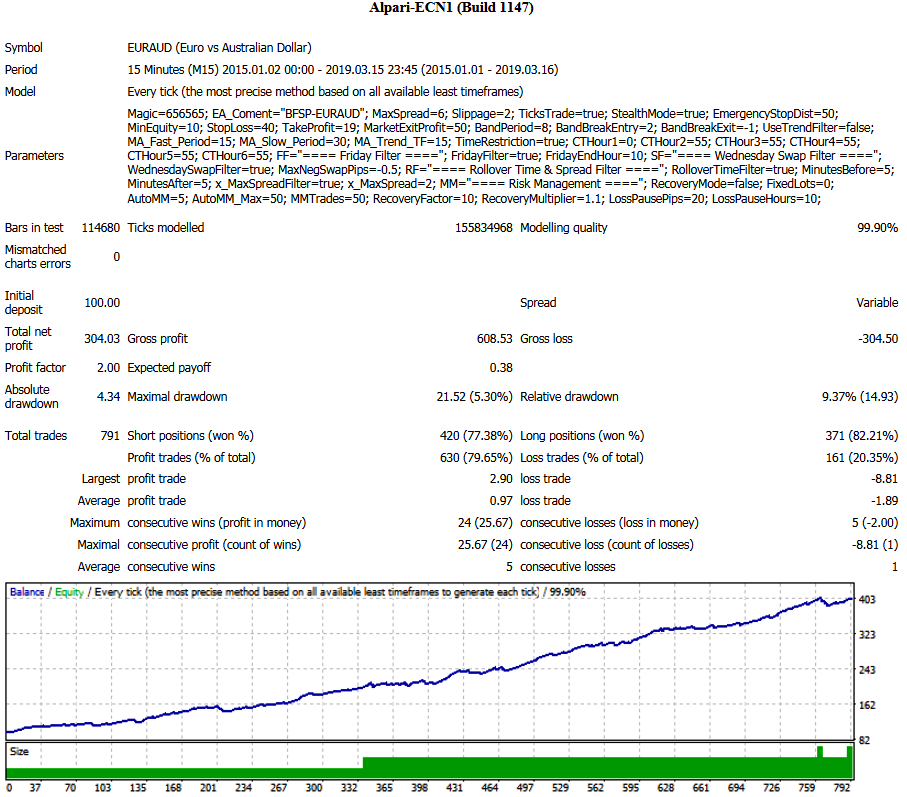Click the green 'Equity' legend label

coord(69,592)
